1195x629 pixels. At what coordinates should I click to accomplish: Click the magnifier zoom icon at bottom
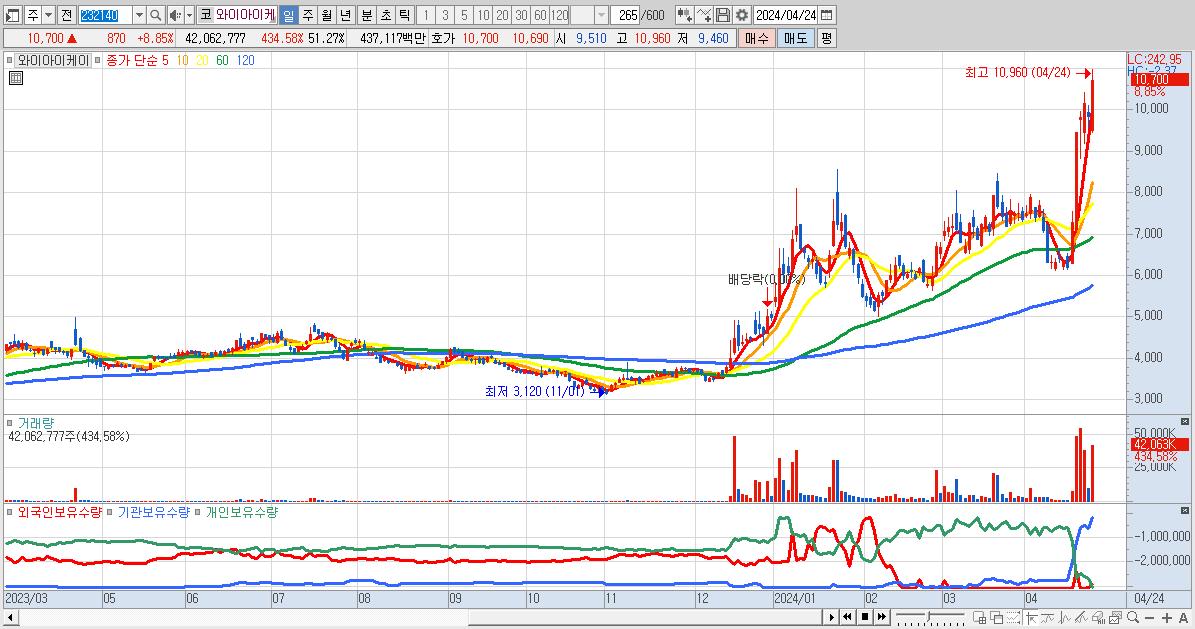point(1133,617)
